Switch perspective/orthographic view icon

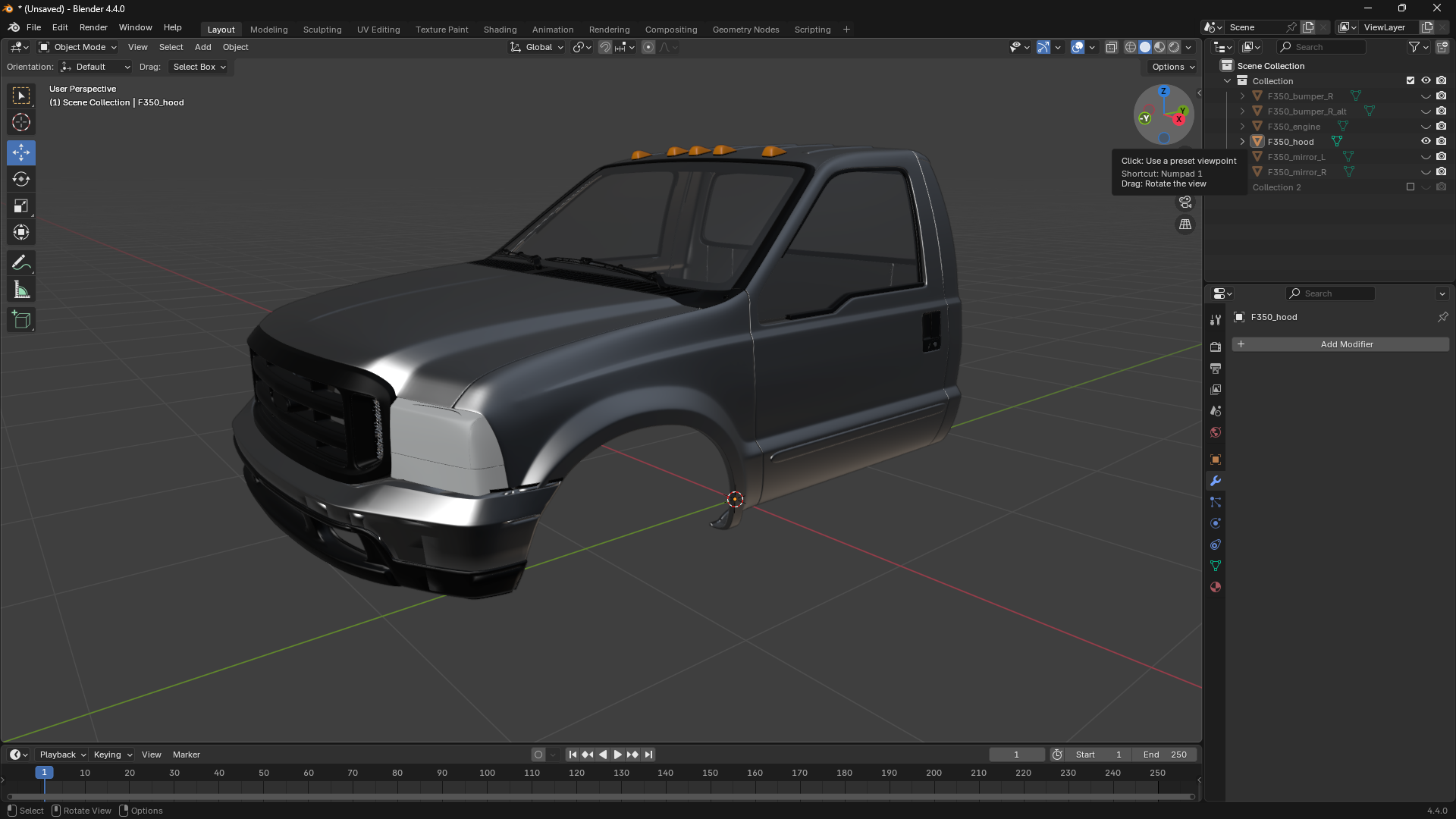pos(1185,224)
